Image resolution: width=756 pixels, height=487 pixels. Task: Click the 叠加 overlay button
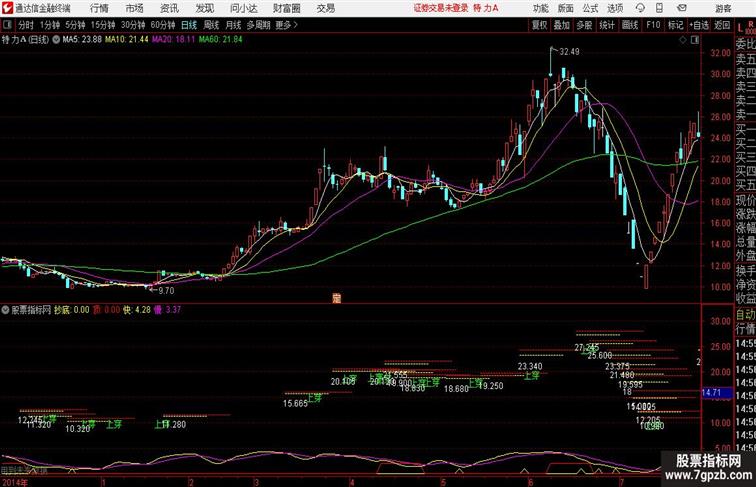pos(562,25)
